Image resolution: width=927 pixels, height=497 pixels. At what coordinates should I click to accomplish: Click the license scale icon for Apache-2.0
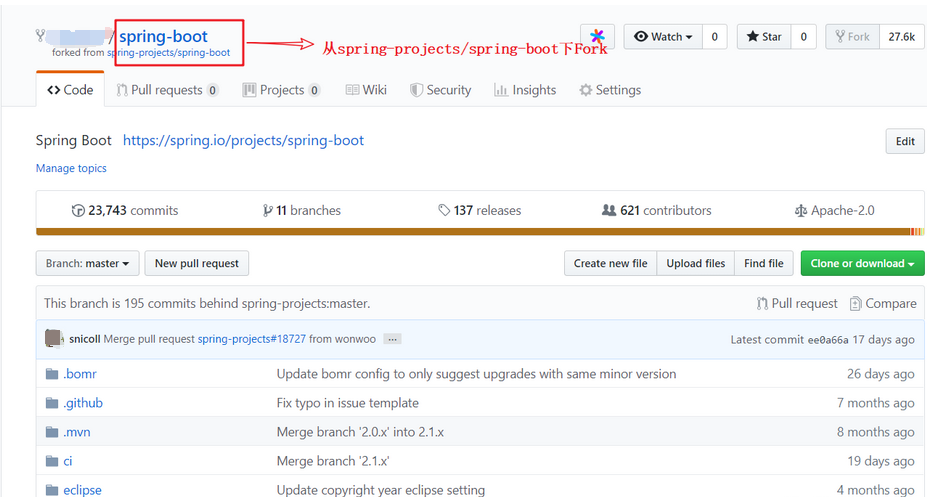point(800,210)
